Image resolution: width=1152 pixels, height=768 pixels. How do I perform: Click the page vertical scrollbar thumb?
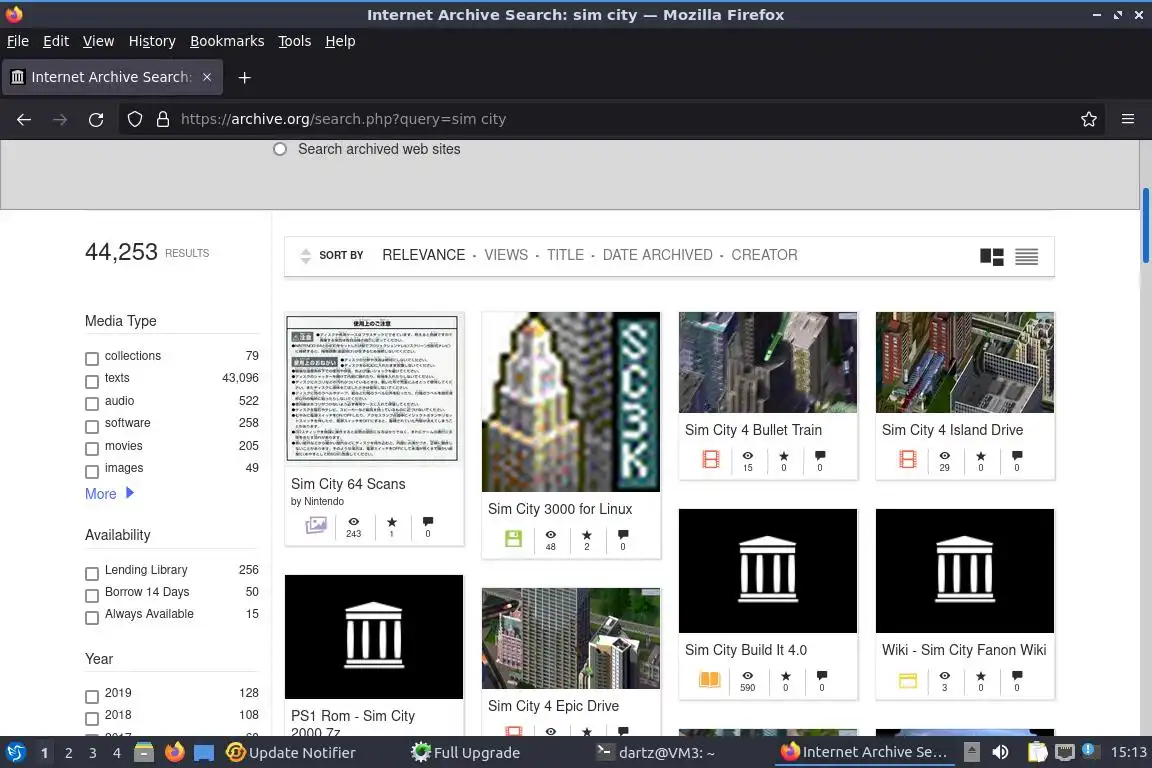tap(1145, 225)
